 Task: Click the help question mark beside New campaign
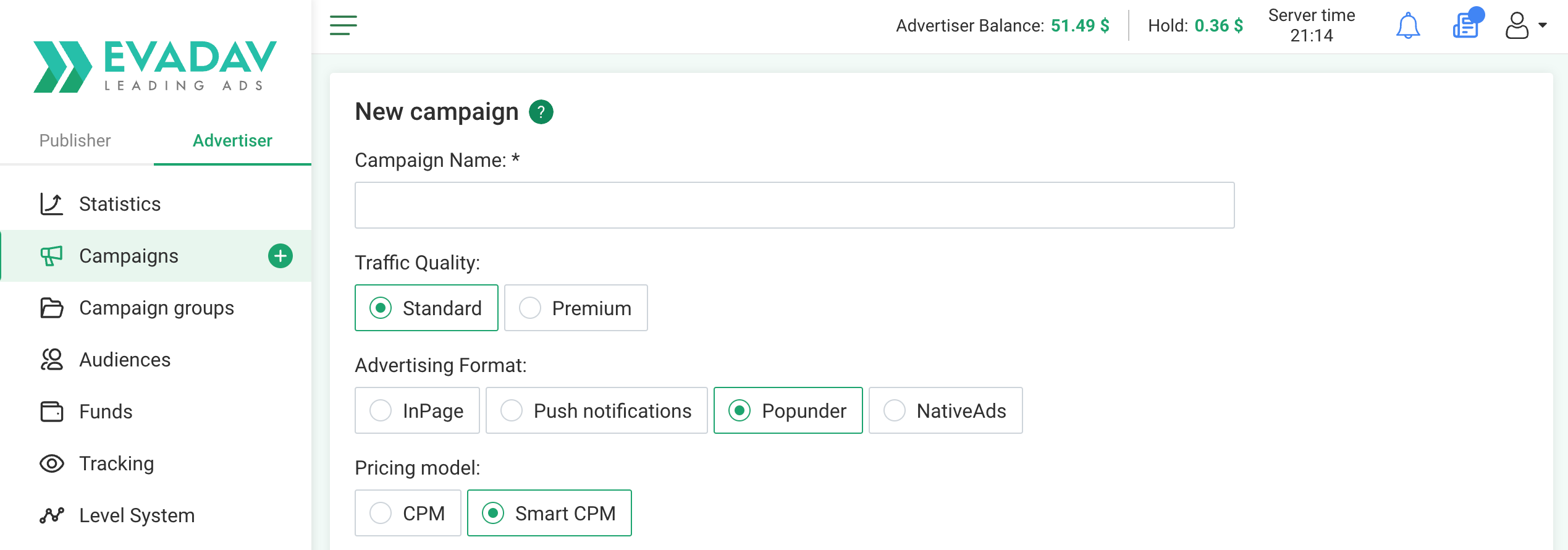pos(541,112)
